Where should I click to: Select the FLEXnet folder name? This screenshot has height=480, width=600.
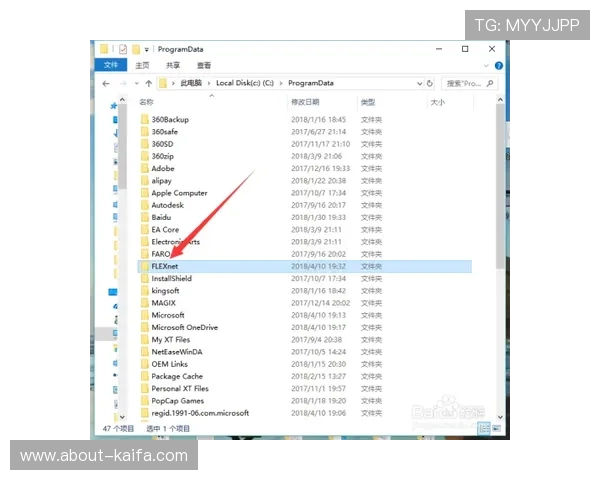click(165, 266)
